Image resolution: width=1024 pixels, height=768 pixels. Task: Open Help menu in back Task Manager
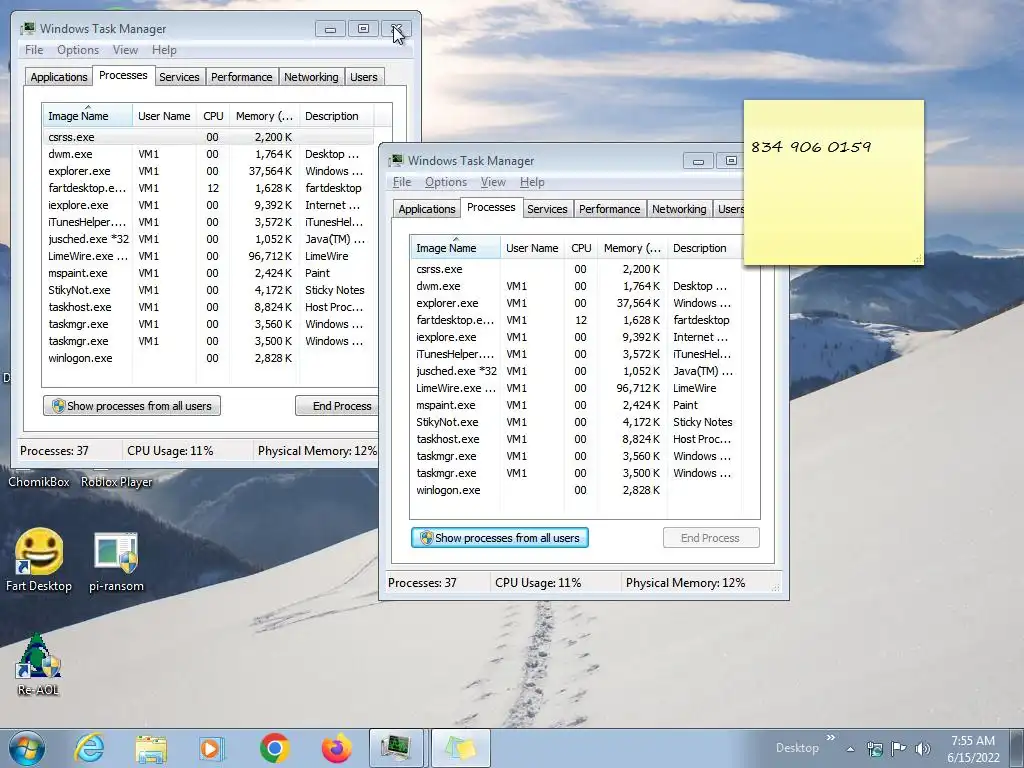click(x=164, y=50)
